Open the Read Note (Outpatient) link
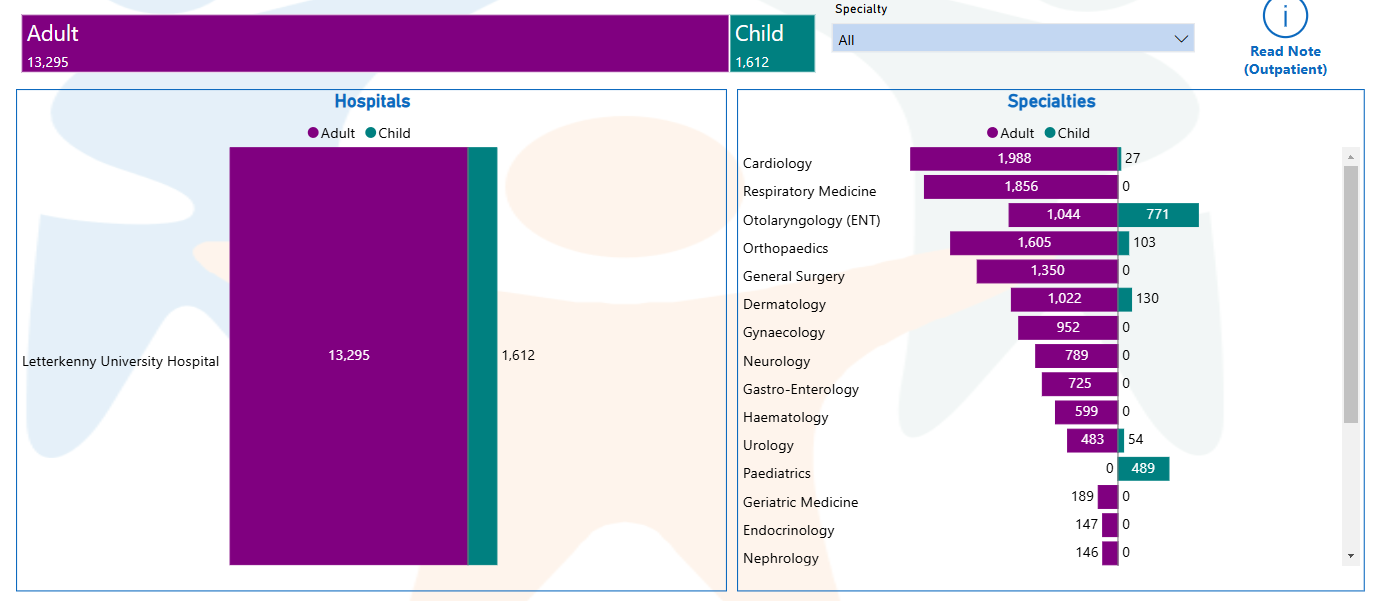1378x601 pixels. coord(1285,60)
